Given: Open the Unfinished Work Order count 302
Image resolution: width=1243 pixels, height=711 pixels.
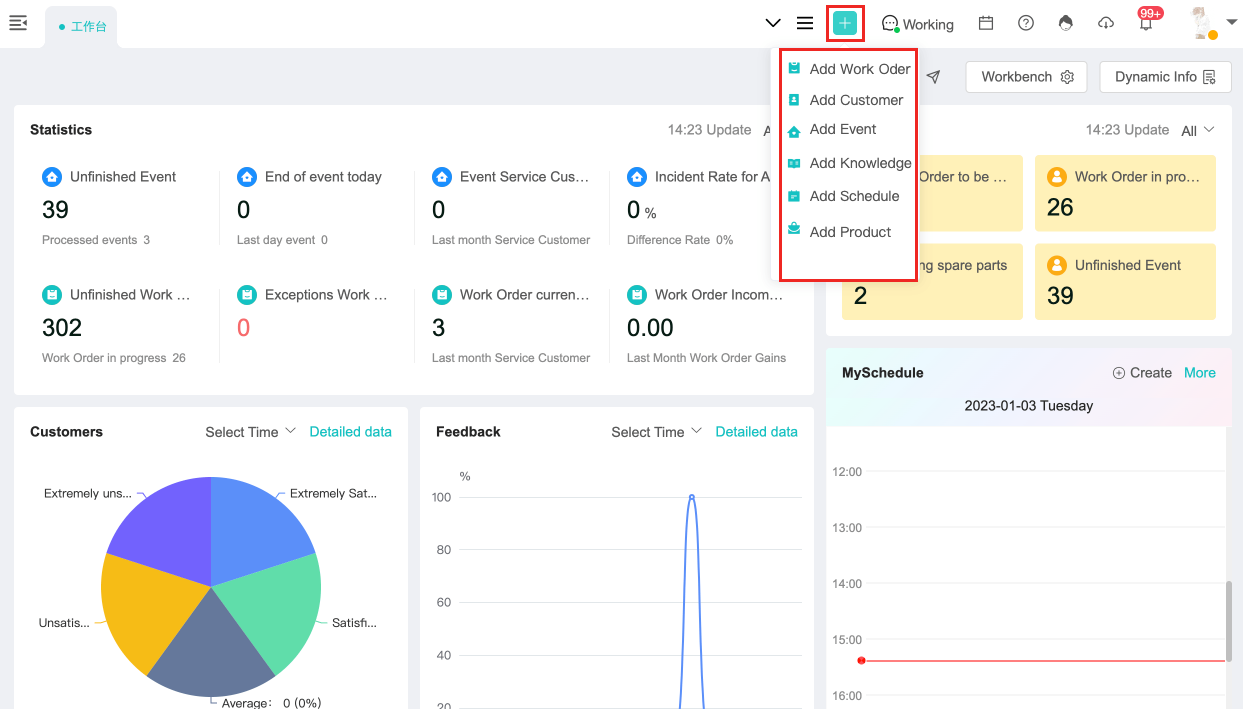Looking at the screenshot, I should point(62,328).
